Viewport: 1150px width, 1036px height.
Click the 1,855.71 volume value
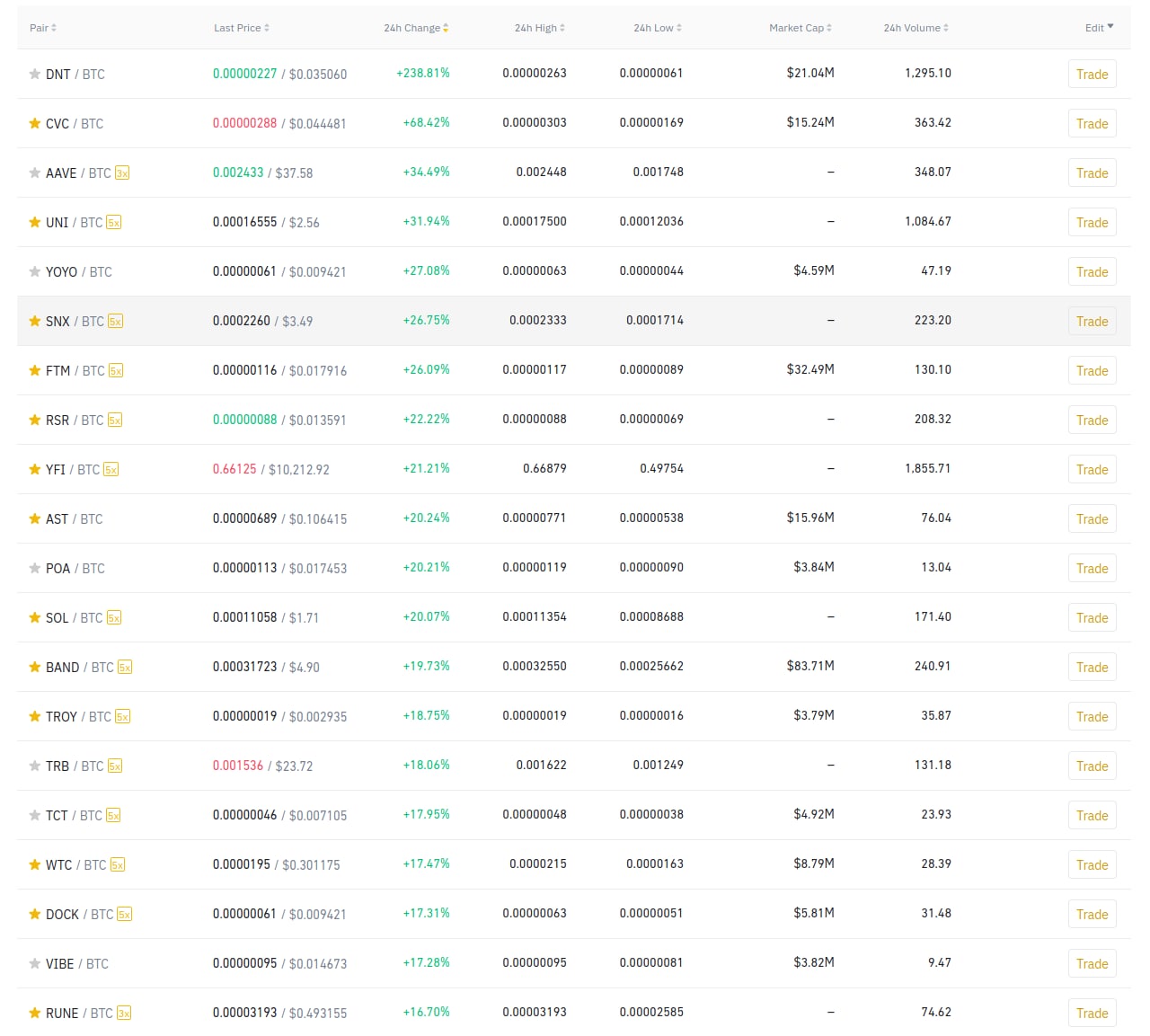coord(928,469)
